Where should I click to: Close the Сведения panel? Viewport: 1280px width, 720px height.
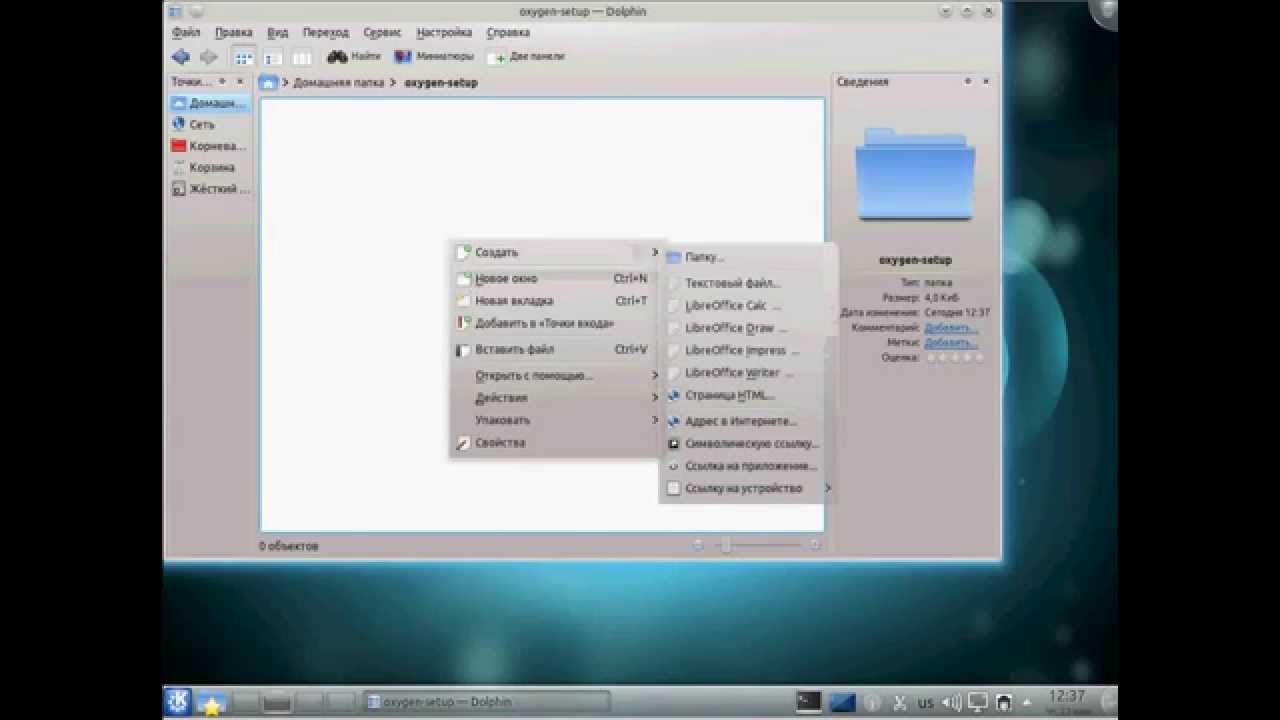point(986,82)
